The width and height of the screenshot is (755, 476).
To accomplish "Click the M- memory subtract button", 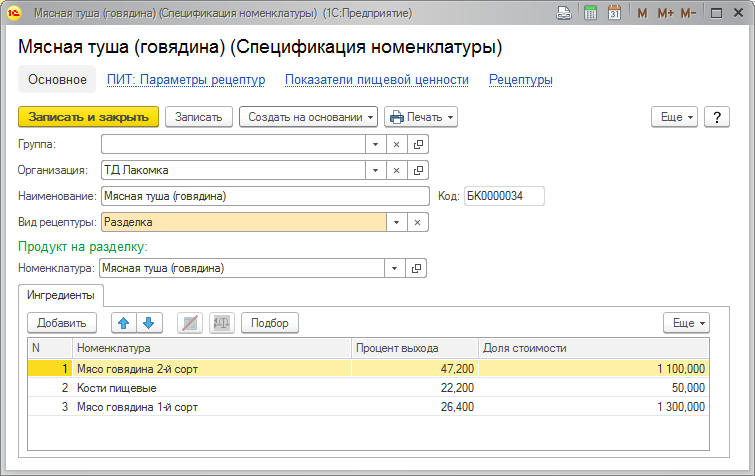I will coord(688,14).
